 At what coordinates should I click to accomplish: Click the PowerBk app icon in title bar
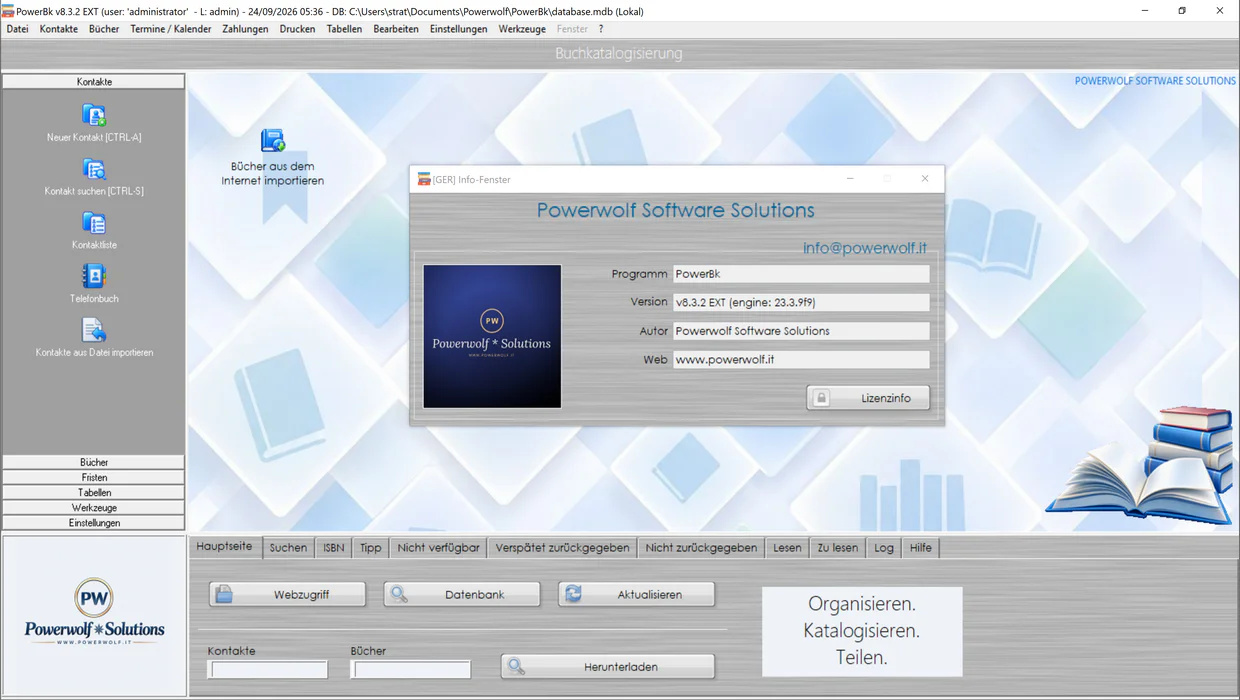pos(8,11)
